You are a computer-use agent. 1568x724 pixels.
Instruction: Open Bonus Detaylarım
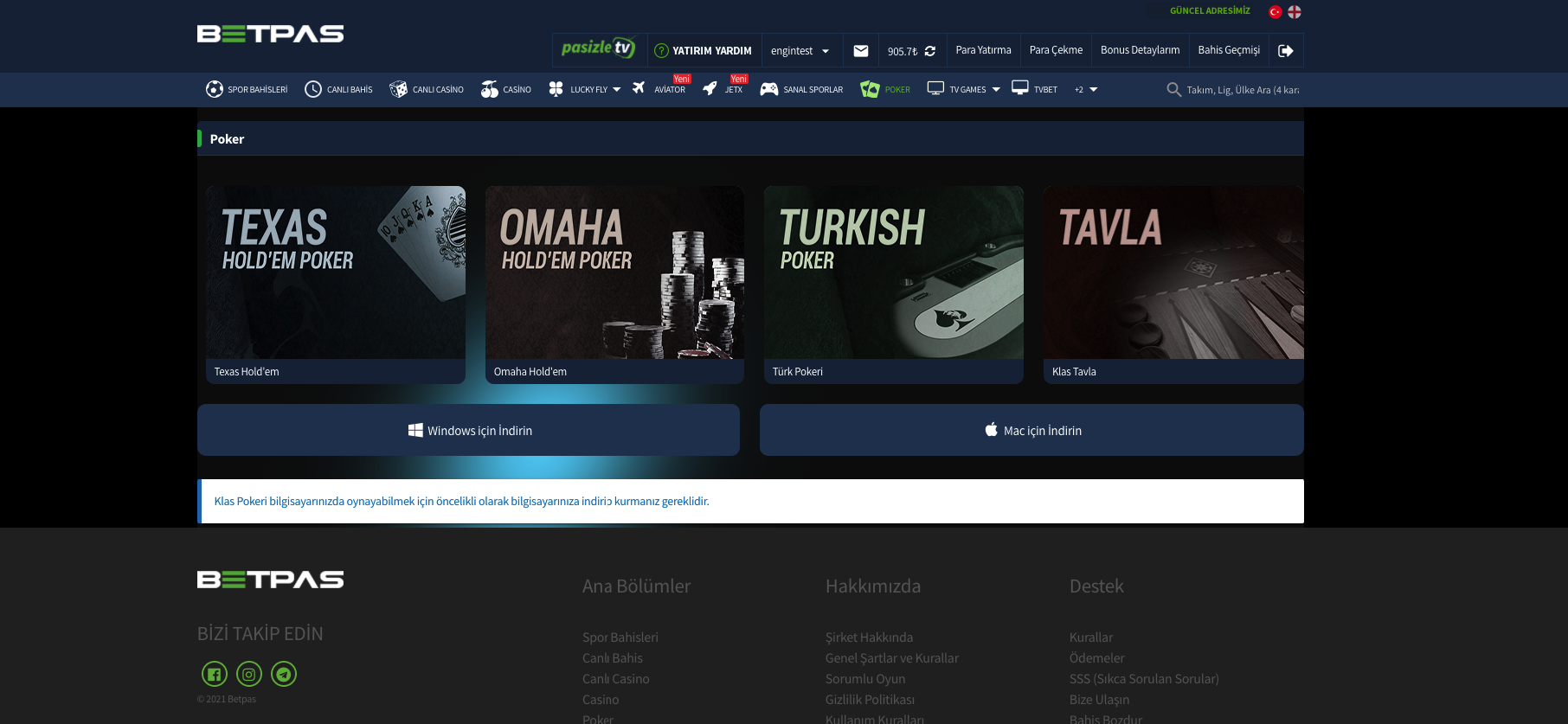(x=1140, y=50)
